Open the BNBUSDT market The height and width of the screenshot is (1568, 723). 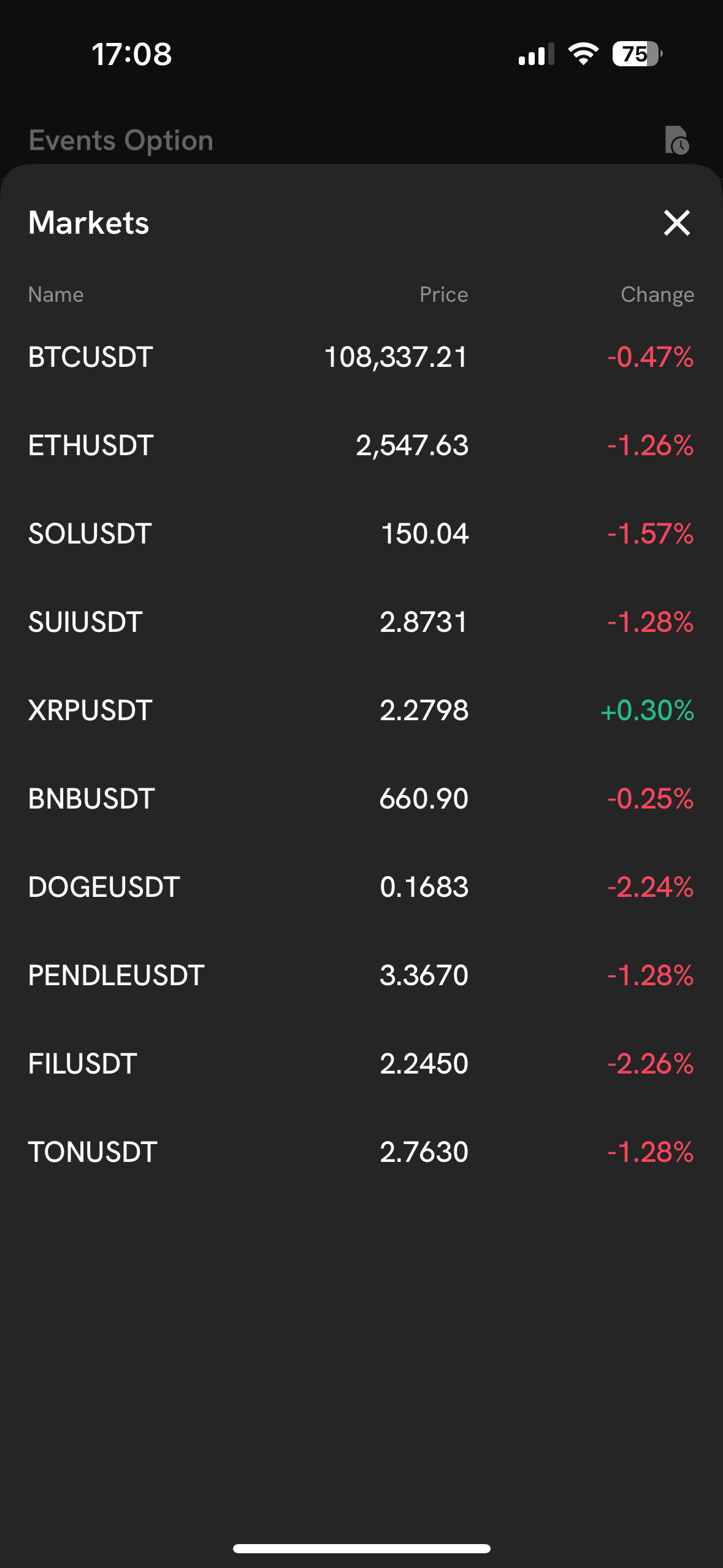361,799
